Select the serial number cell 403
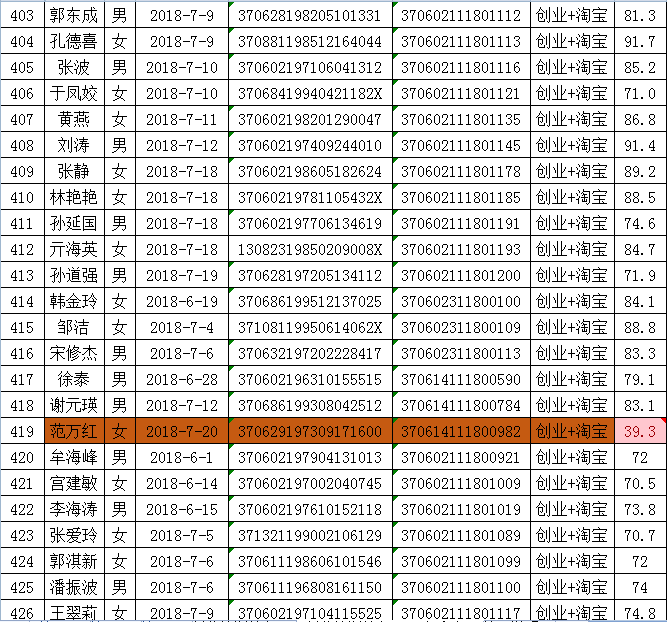The width and height of the screenshot is (667, 622). 22,16
